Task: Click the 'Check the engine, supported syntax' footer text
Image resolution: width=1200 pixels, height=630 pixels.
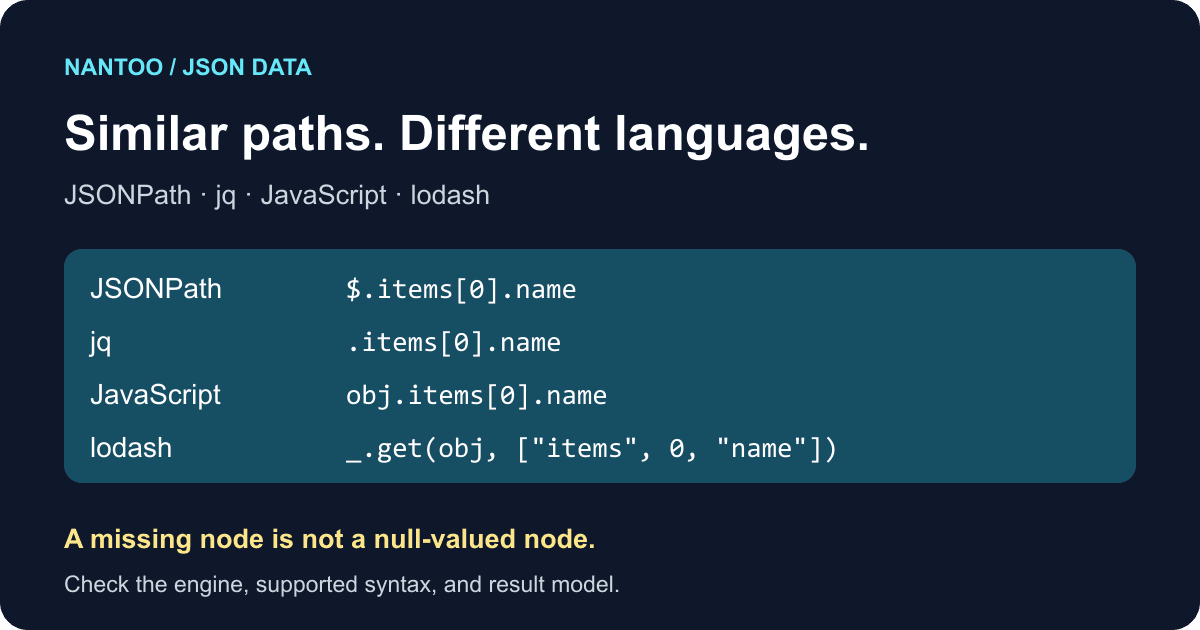Action: point(342,584)
